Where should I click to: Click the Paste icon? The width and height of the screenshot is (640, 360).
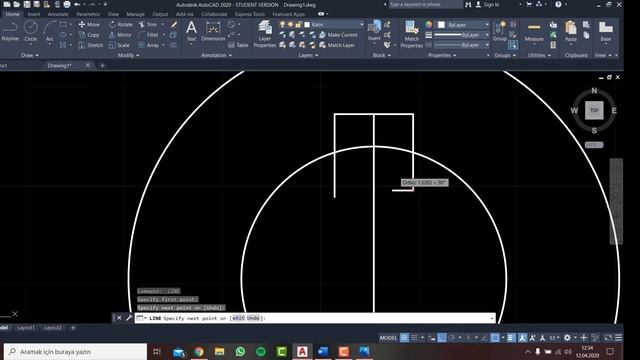[x=571, y=31]
